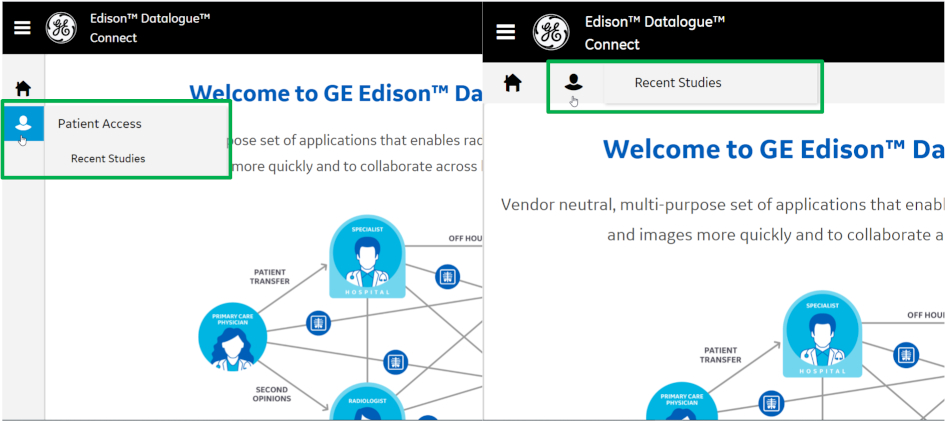Choose Recent Studies in horizontal toolbar flyout
945x421 pixels.
click(x=678, y=83)
